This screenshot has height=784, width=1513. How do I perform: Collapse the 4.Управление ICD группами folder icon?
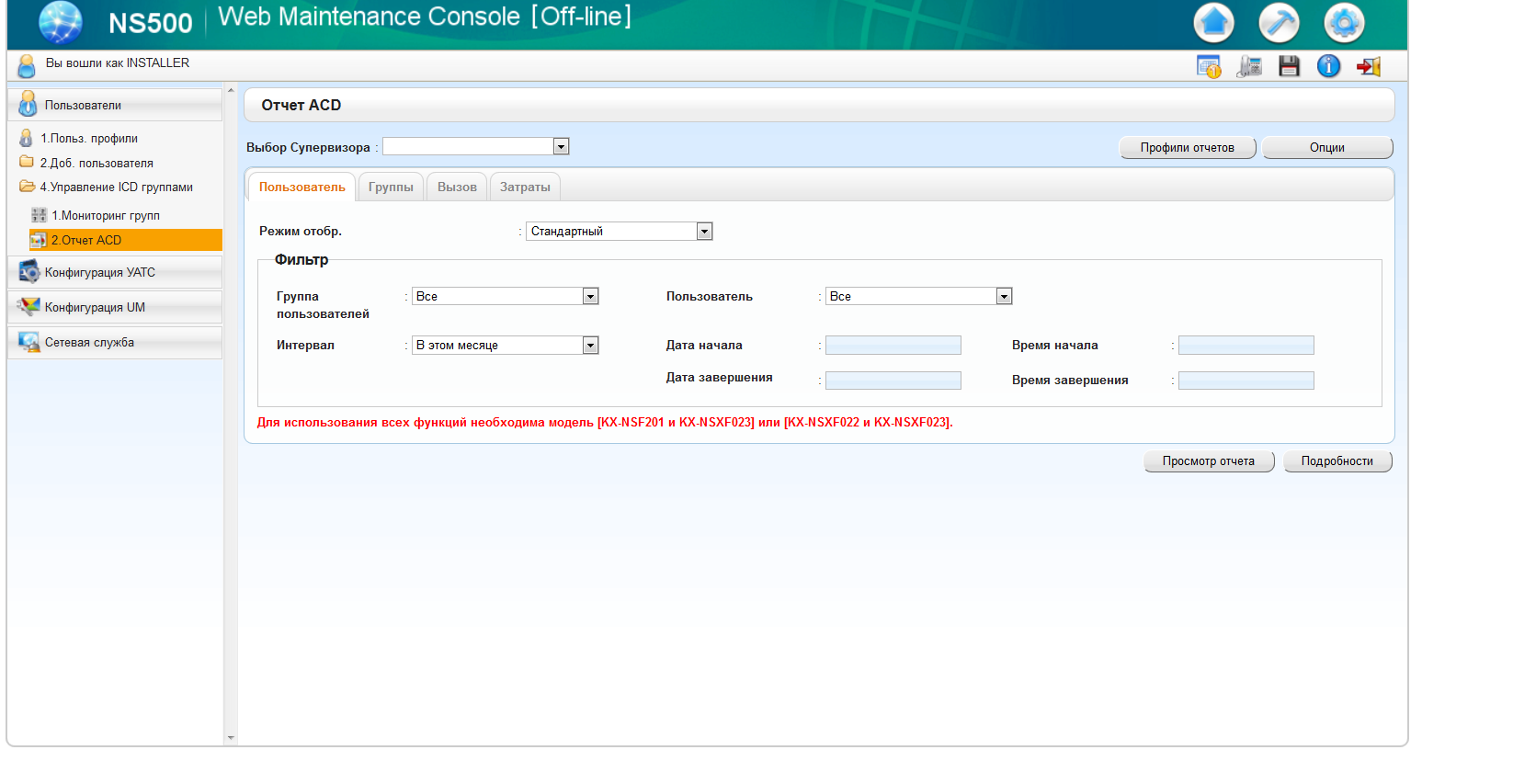(x=27, y=187)
